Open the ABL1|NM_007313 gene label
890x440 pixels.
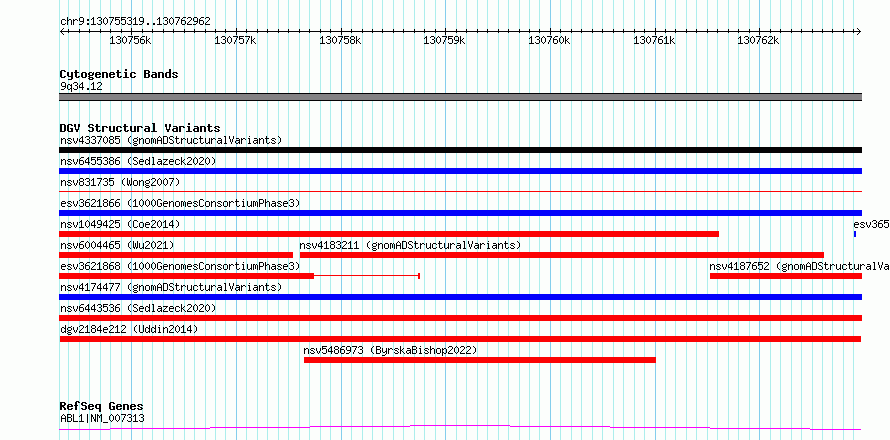click(x=102, y=419)
